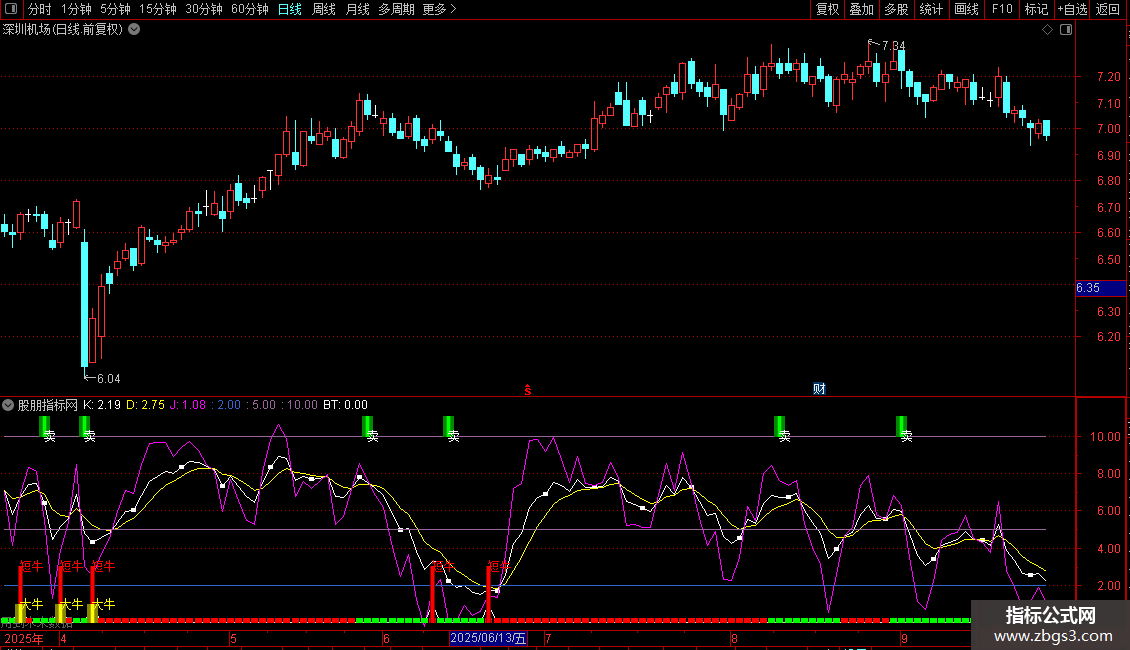Expand the 深圳机场 chart title dropdown
Viewport: 1130px width, 650px height.
134,30
